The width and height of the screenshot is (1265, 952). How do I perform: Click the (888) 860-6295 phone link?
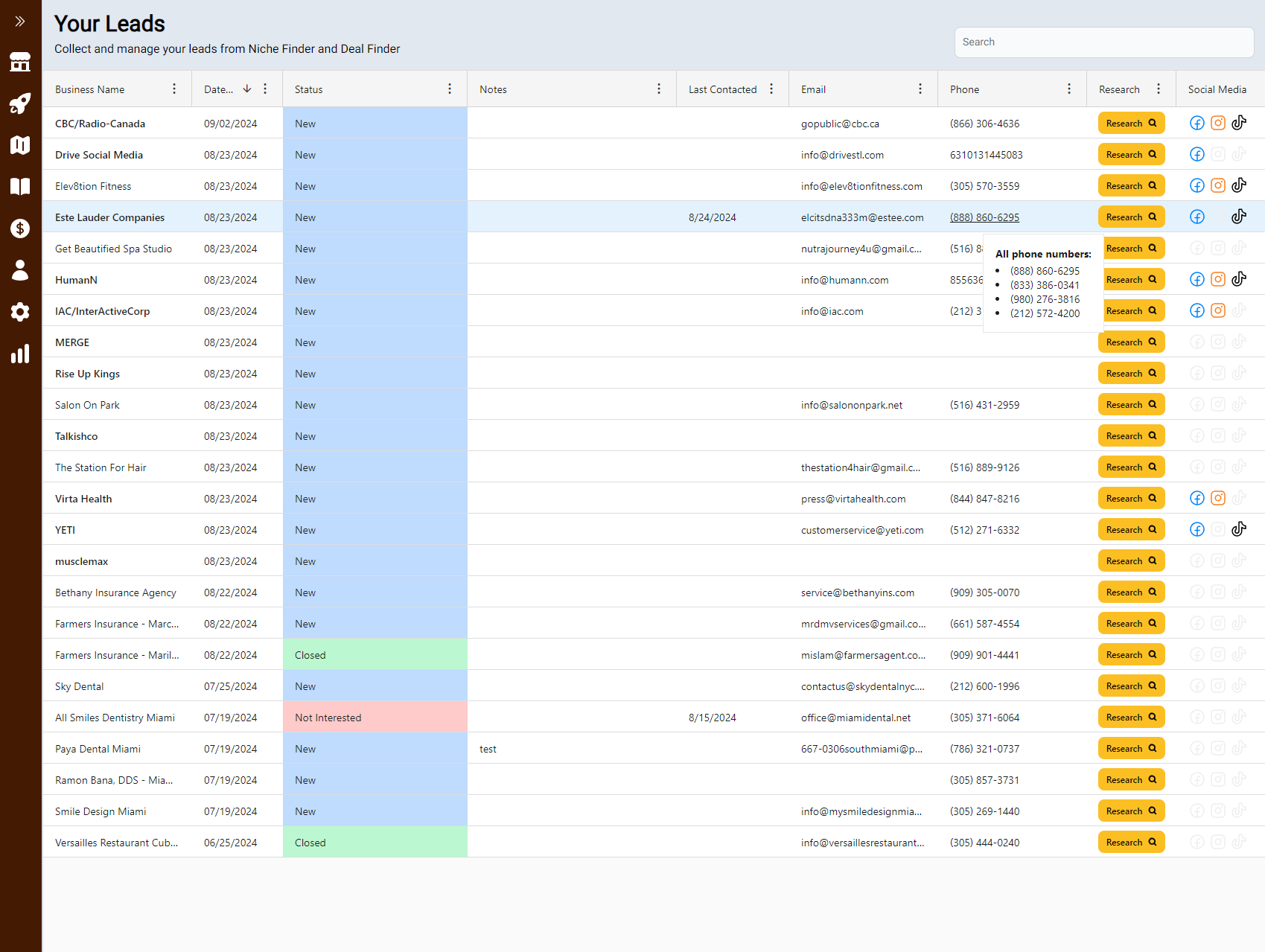click(x=984, y=217)
